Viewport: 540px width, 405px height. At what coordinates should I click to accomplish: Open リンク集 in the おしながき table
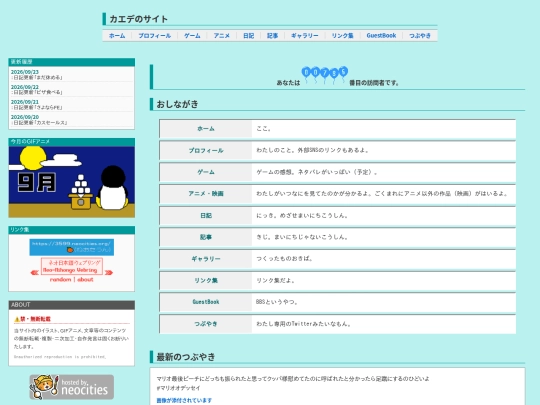206,280
